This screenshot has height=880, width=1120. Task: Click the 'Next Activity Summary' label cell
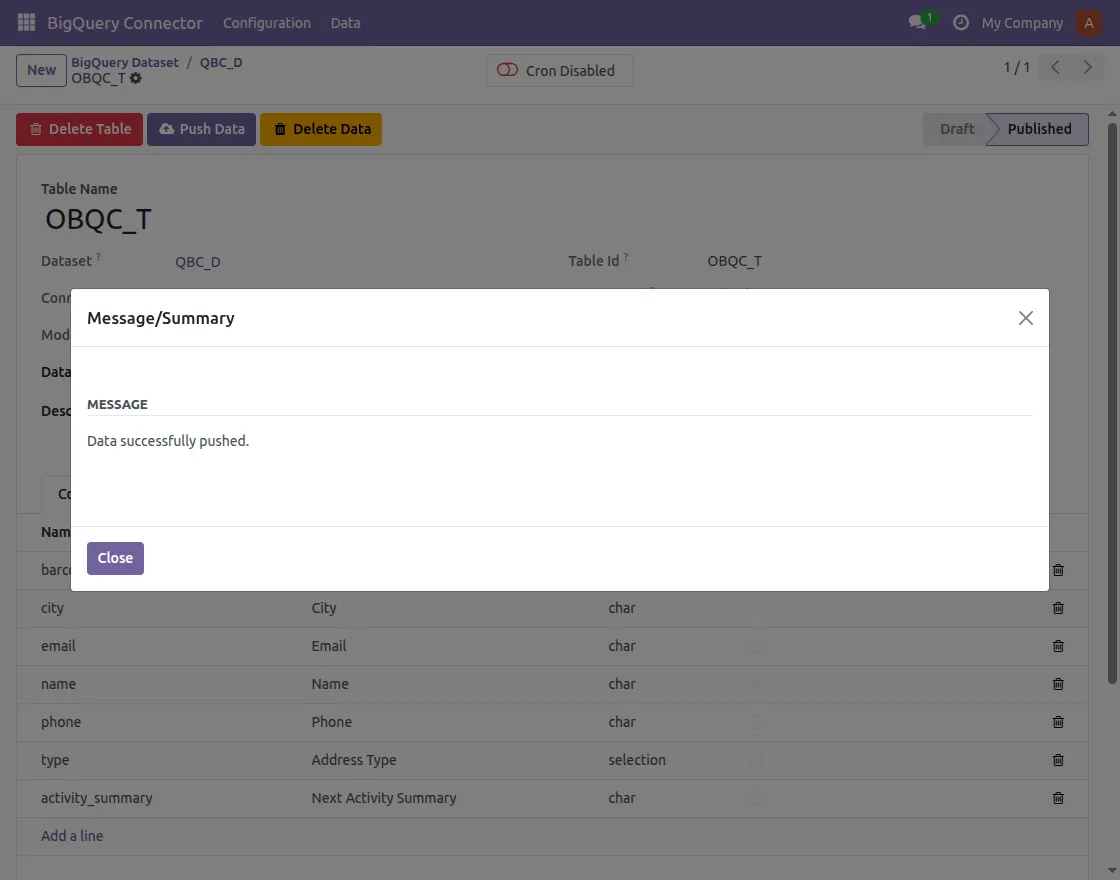click(x=384, y=798)
